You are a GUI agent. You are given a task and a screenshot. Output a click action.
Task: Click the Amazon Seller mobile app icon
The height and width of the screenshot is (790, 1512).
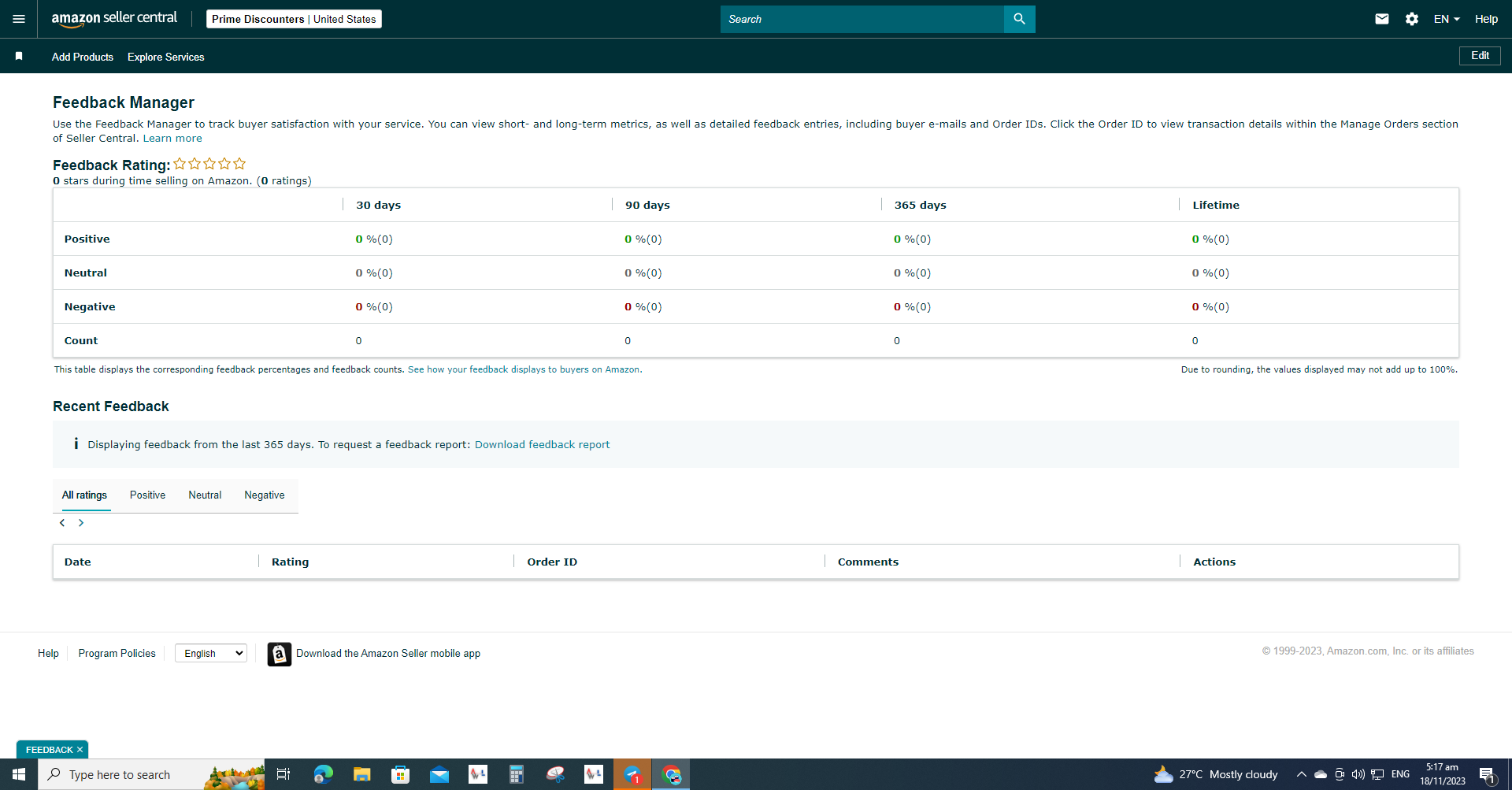pos(279,654)
